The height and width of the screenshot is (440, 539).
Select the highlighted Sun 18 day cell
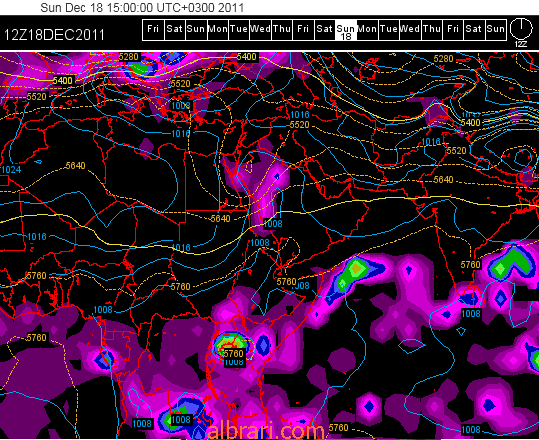346,30
